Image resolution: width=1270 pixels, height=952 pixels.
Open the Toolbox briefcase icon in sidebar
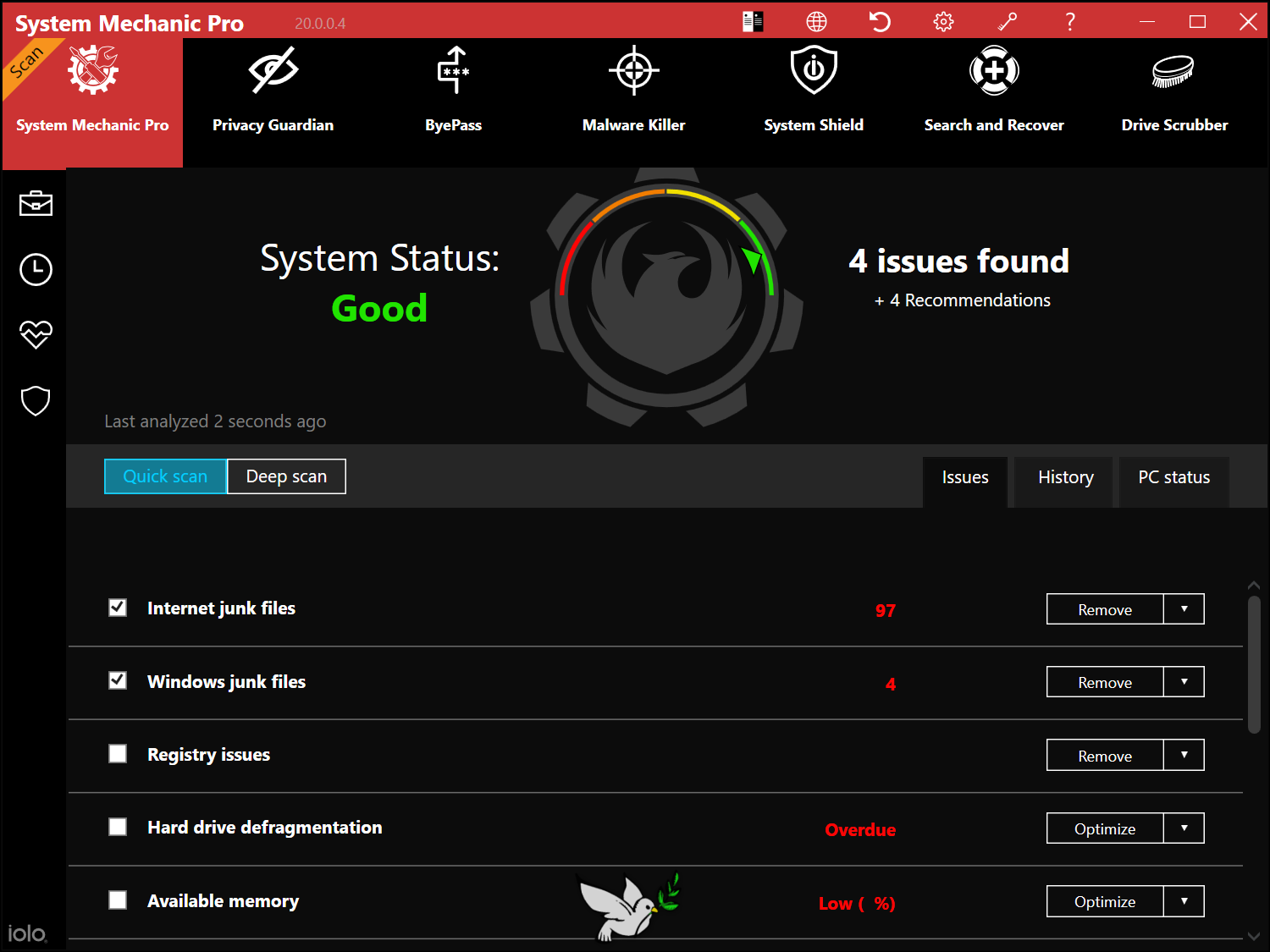click(36, 204)
